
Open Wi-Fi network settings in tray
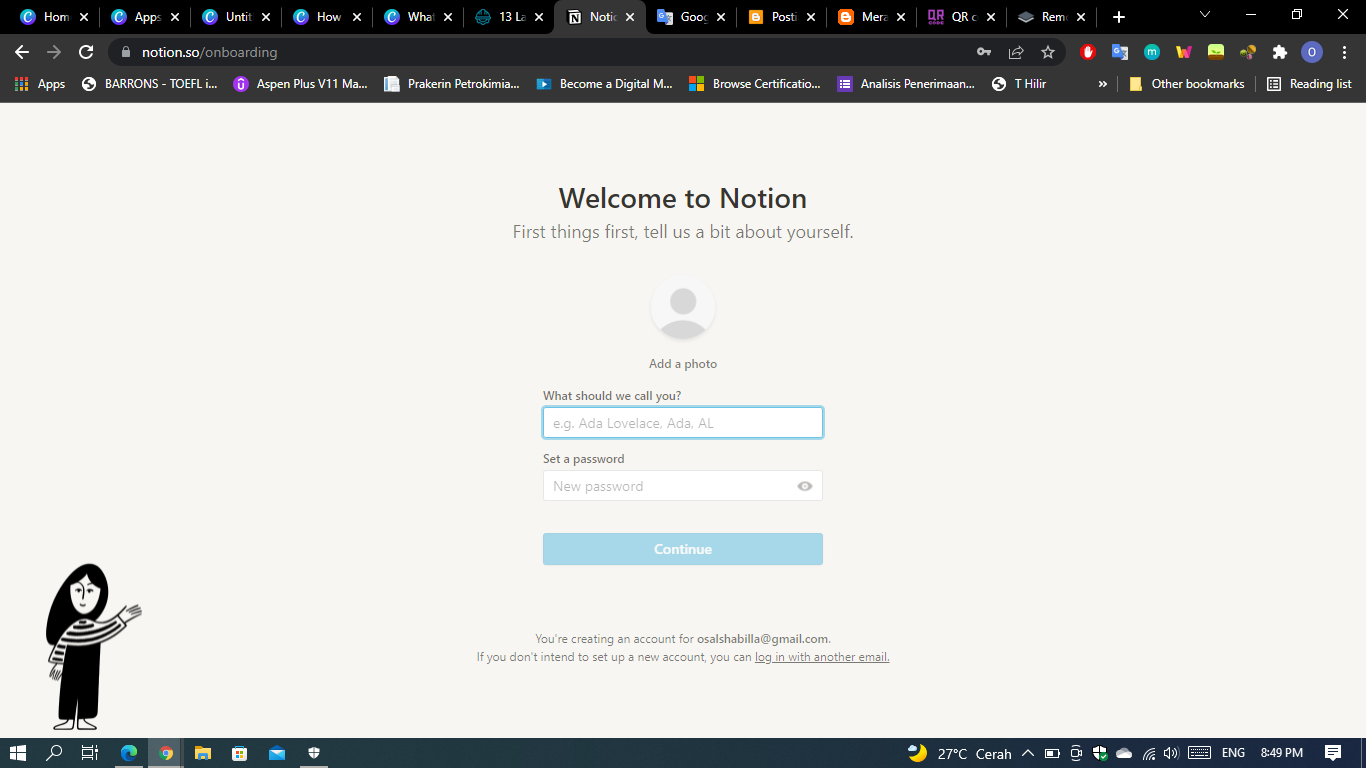1149,753
